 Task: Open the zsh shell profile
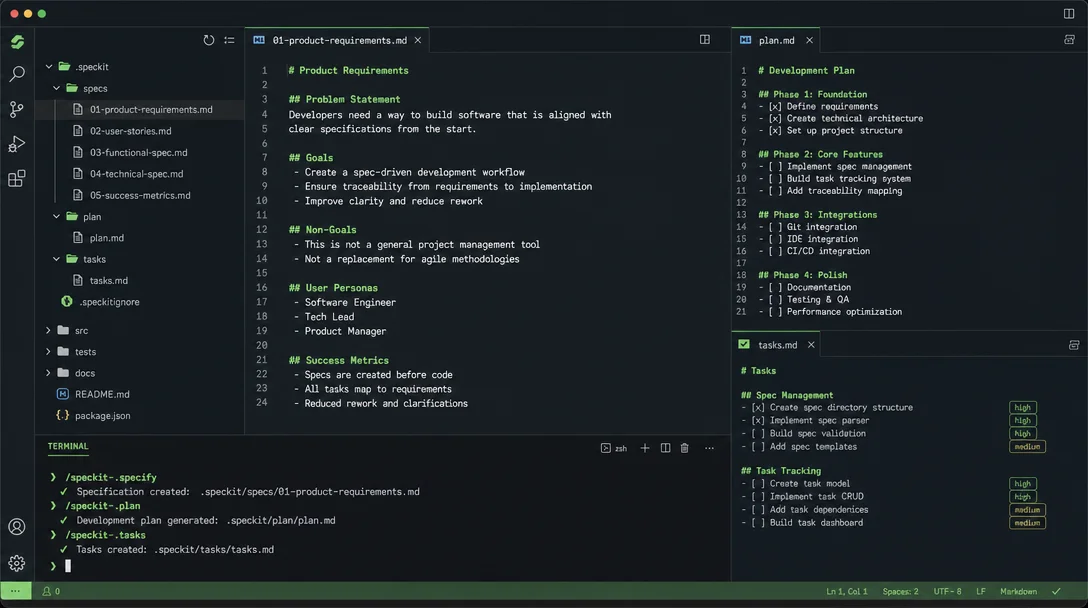pyautogui.click(x=613, y=448)
